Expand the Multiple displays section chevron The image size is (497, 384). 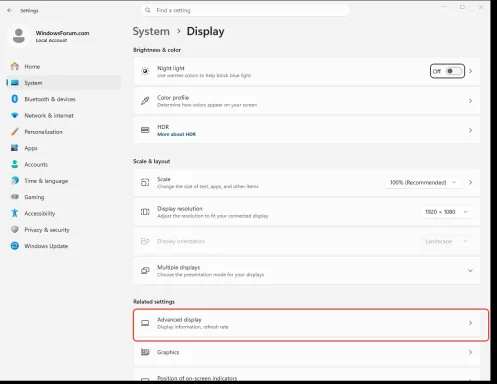(470, 270)
